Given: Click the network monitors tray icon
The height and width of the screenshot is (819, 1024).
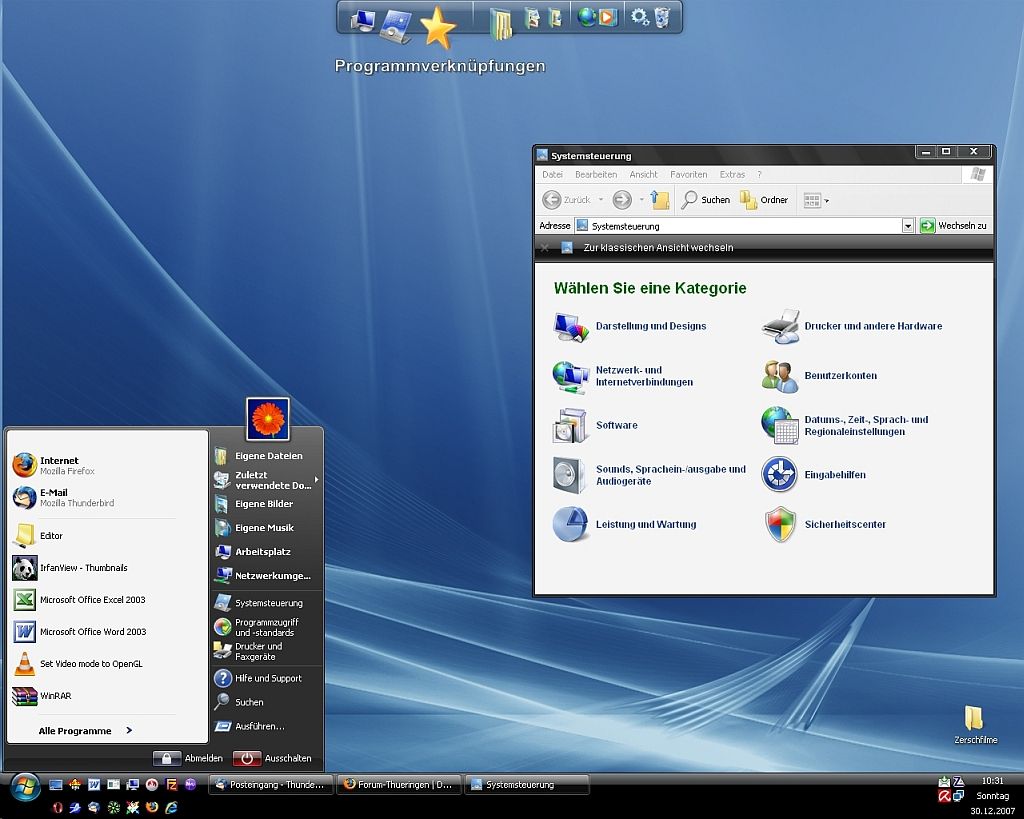Looking at the screenshot, I should click(x=958, y=795).
